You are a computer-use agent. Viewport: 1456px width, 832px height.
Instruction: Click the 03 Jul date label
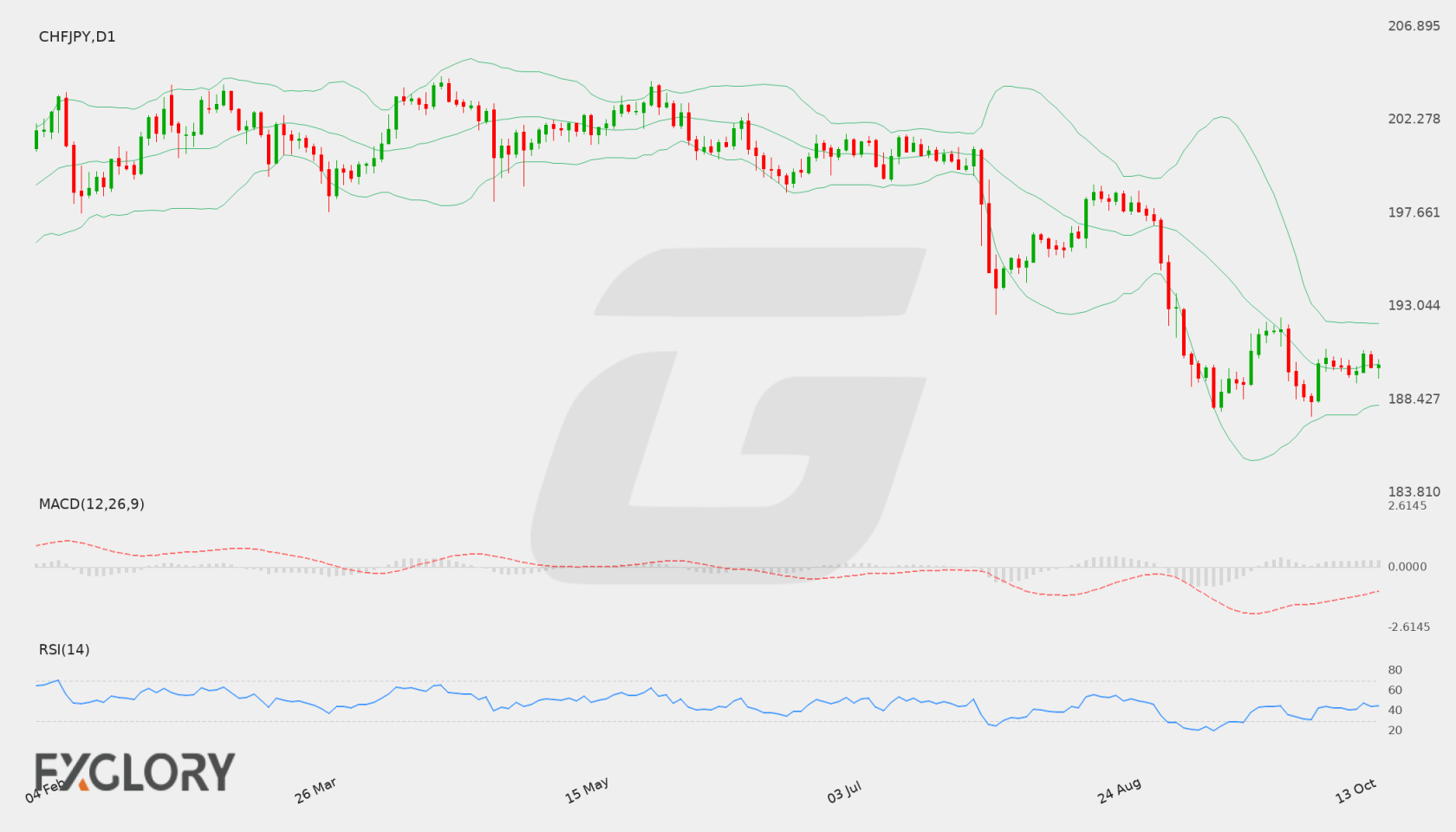tap(844, 791)
